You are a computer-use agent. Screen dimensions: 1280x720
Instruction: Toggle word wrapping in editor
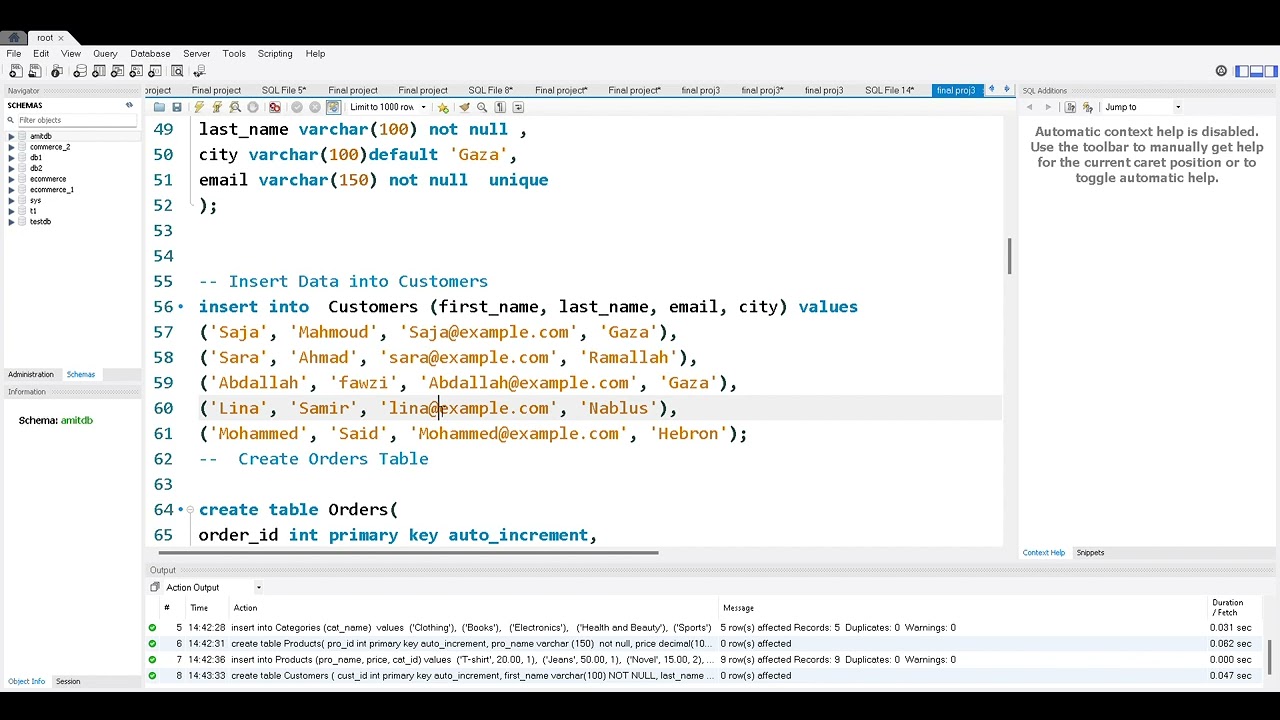click(x=518, y=107)
